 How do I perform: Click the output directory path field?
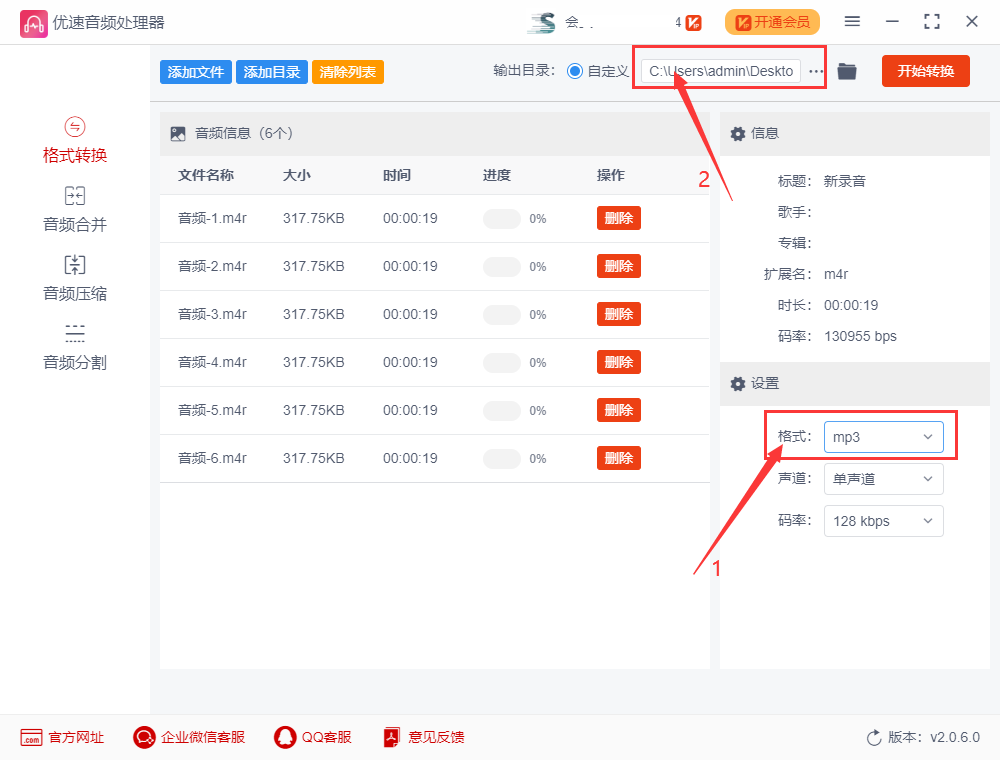[721, 71]
